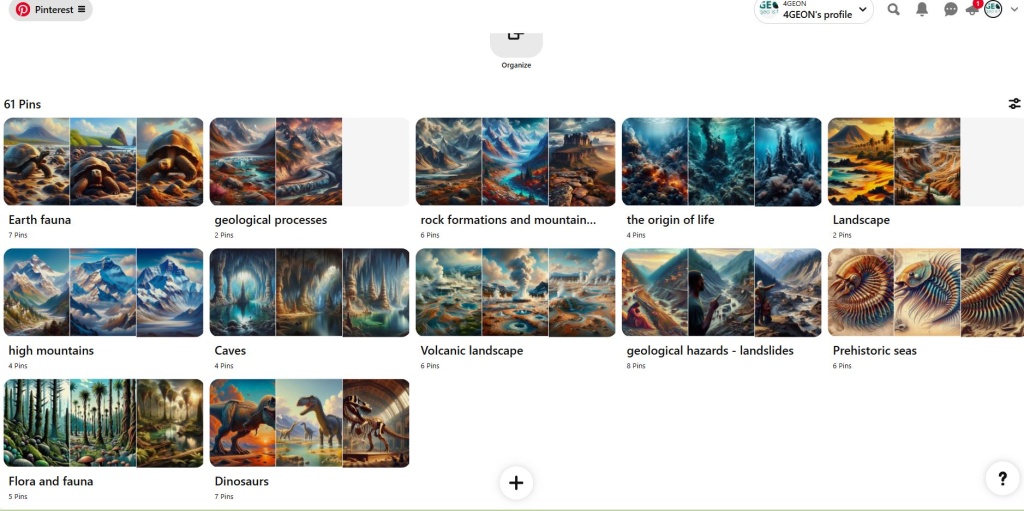1024x511 pixels.
Task: Select the origin of life board
Action: (721, 162)
